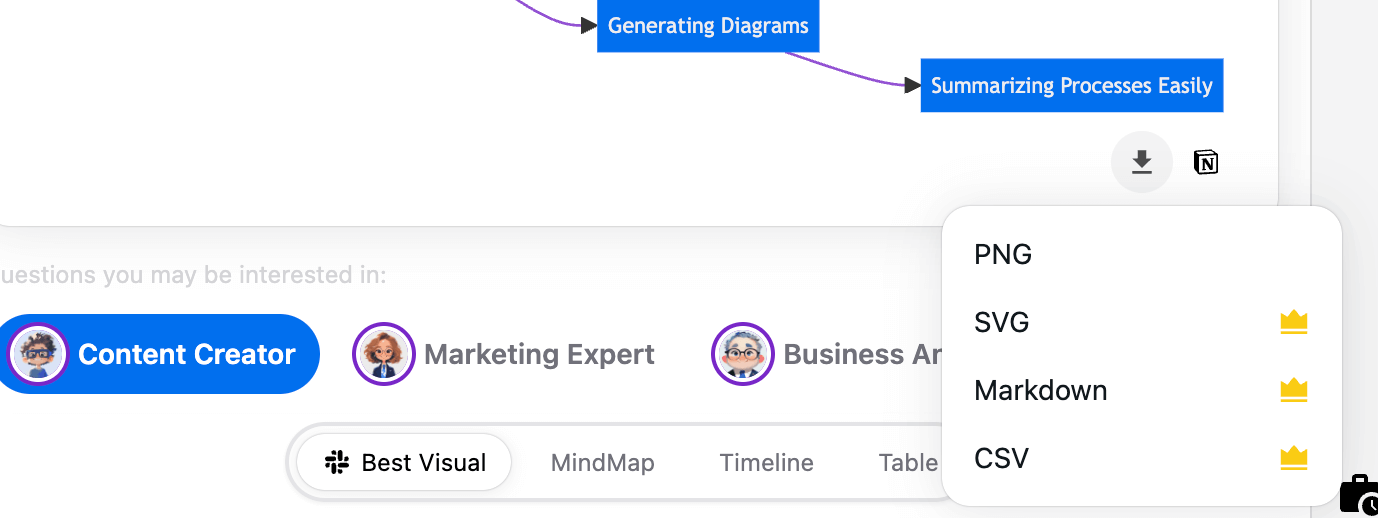Click the download export icon
The width and height of the screenshot is (1378, 518).
click(1141, 162)
